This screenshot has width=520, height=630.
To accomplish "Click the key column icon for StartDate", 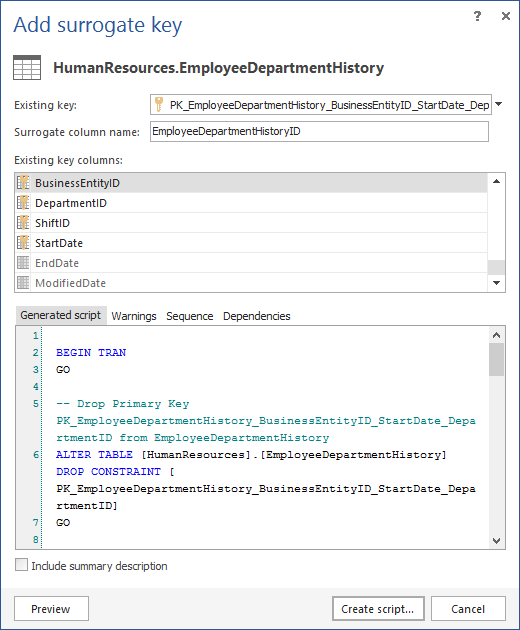I will pyautogui.click(x=23, y=243).
